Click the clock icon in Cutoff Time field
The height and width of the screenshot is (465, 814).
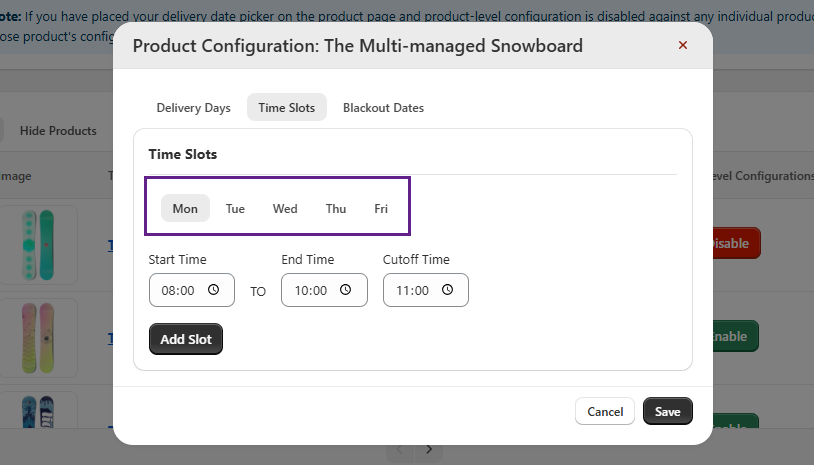click(x=447, y=290)
